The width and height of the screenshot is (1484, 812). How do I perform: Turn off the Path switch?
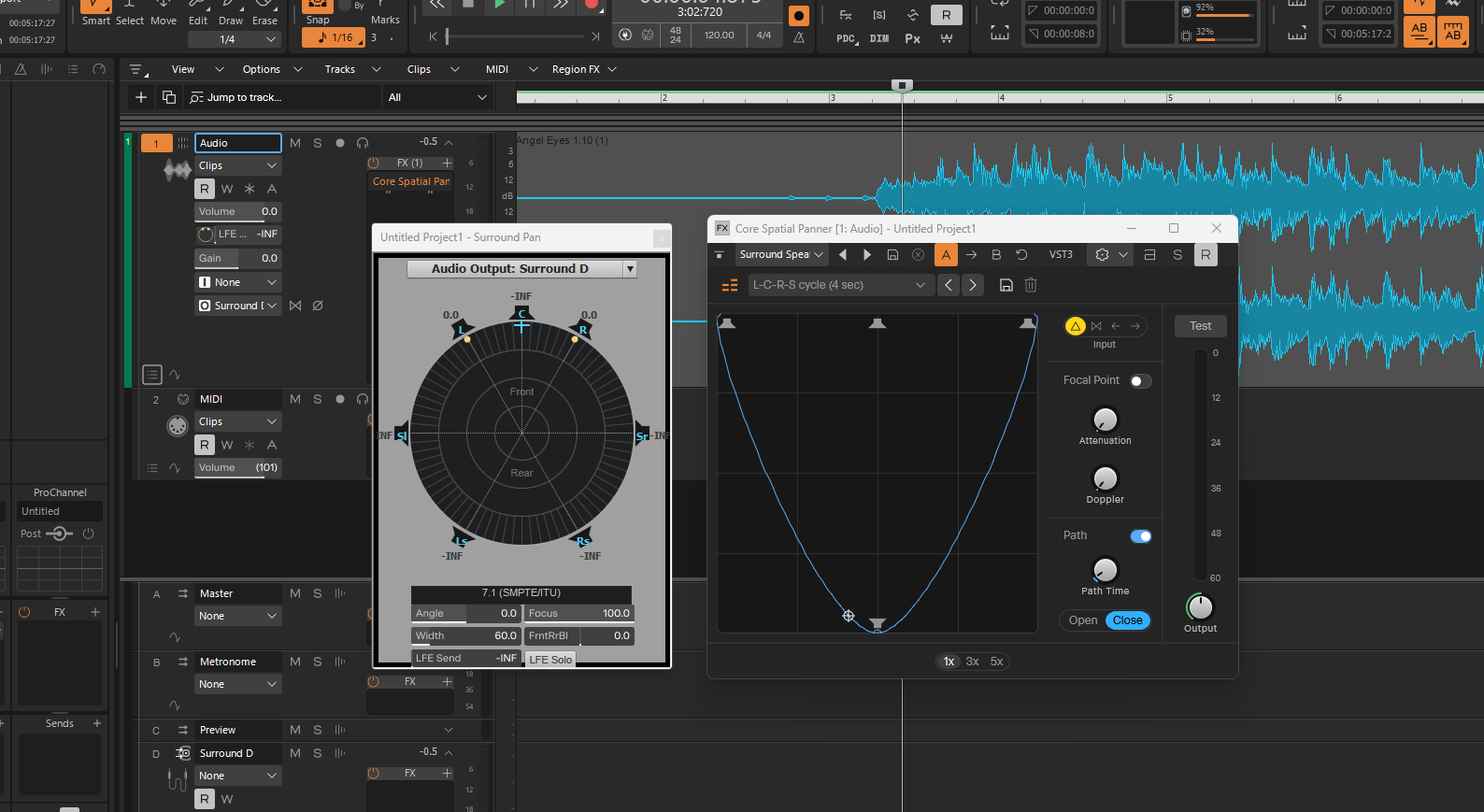[x=1140, y=536]
